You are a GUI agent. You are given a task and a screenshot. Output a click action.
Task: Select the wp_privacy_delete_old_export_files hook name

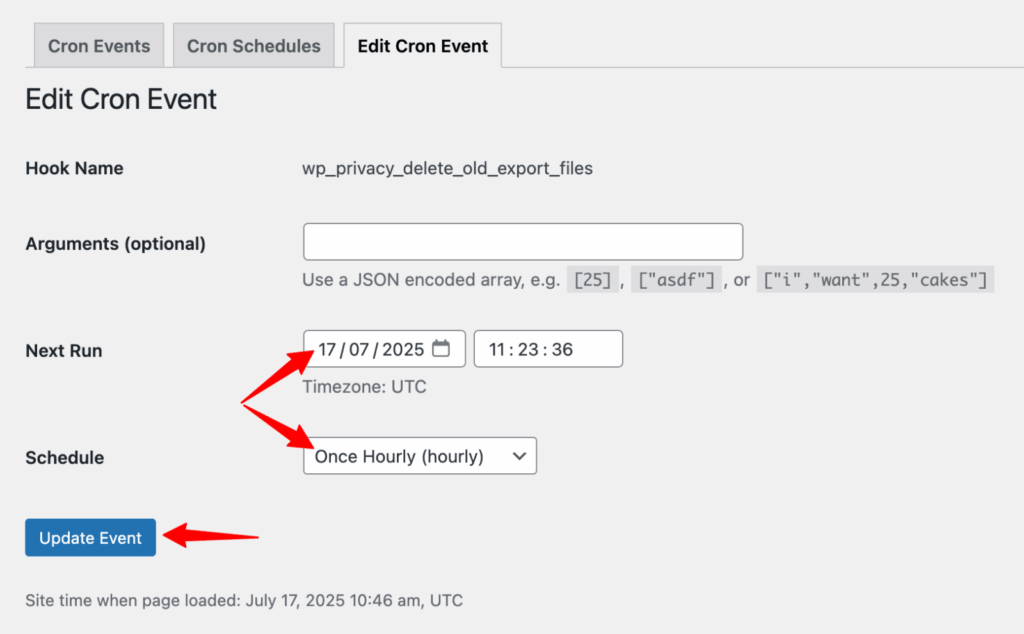click(x=448, y=168)
